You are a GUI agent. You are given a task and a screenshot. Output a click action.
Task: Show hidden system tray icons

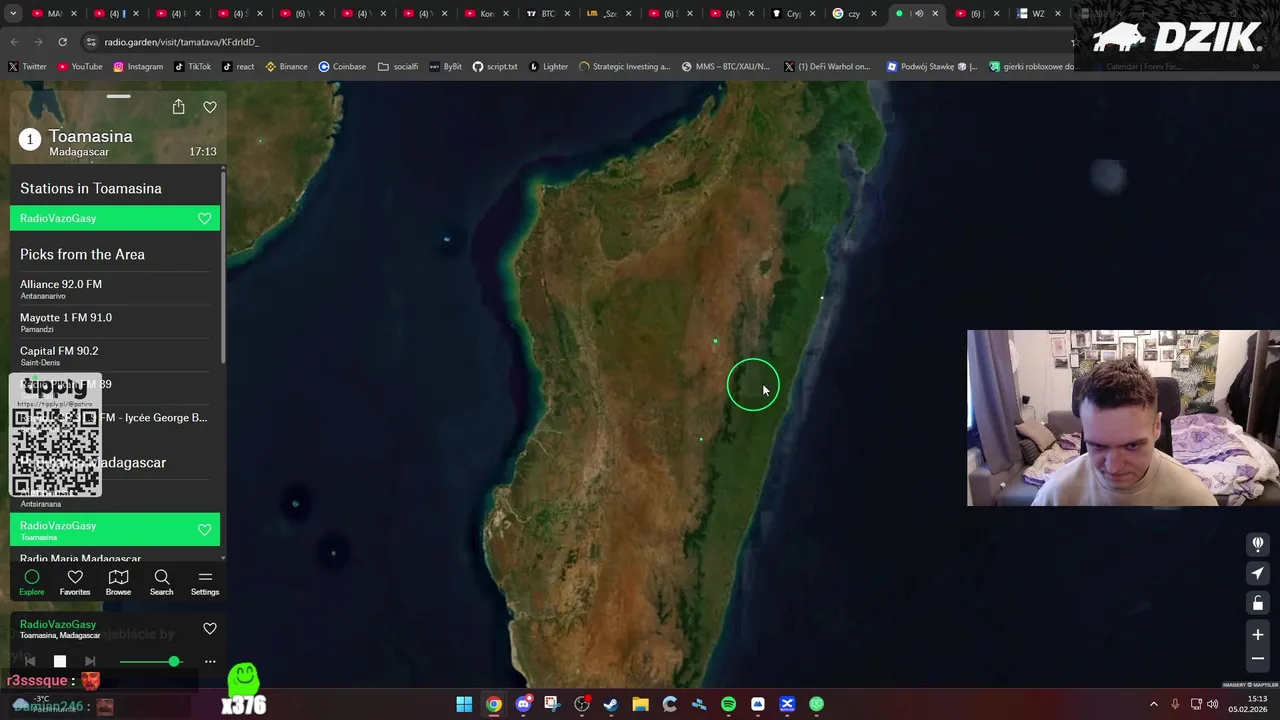pyautogui.click(x=1153, y=704)
